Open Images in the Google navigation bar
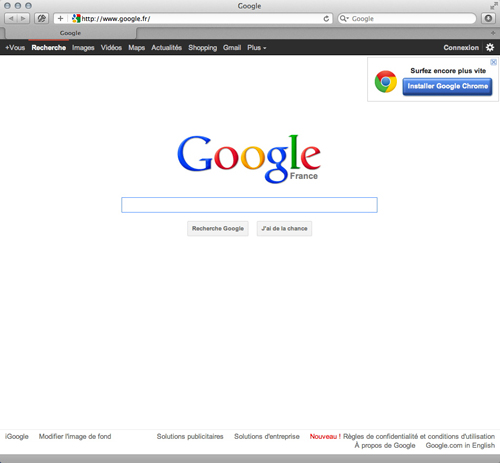 tap(83, 48)
